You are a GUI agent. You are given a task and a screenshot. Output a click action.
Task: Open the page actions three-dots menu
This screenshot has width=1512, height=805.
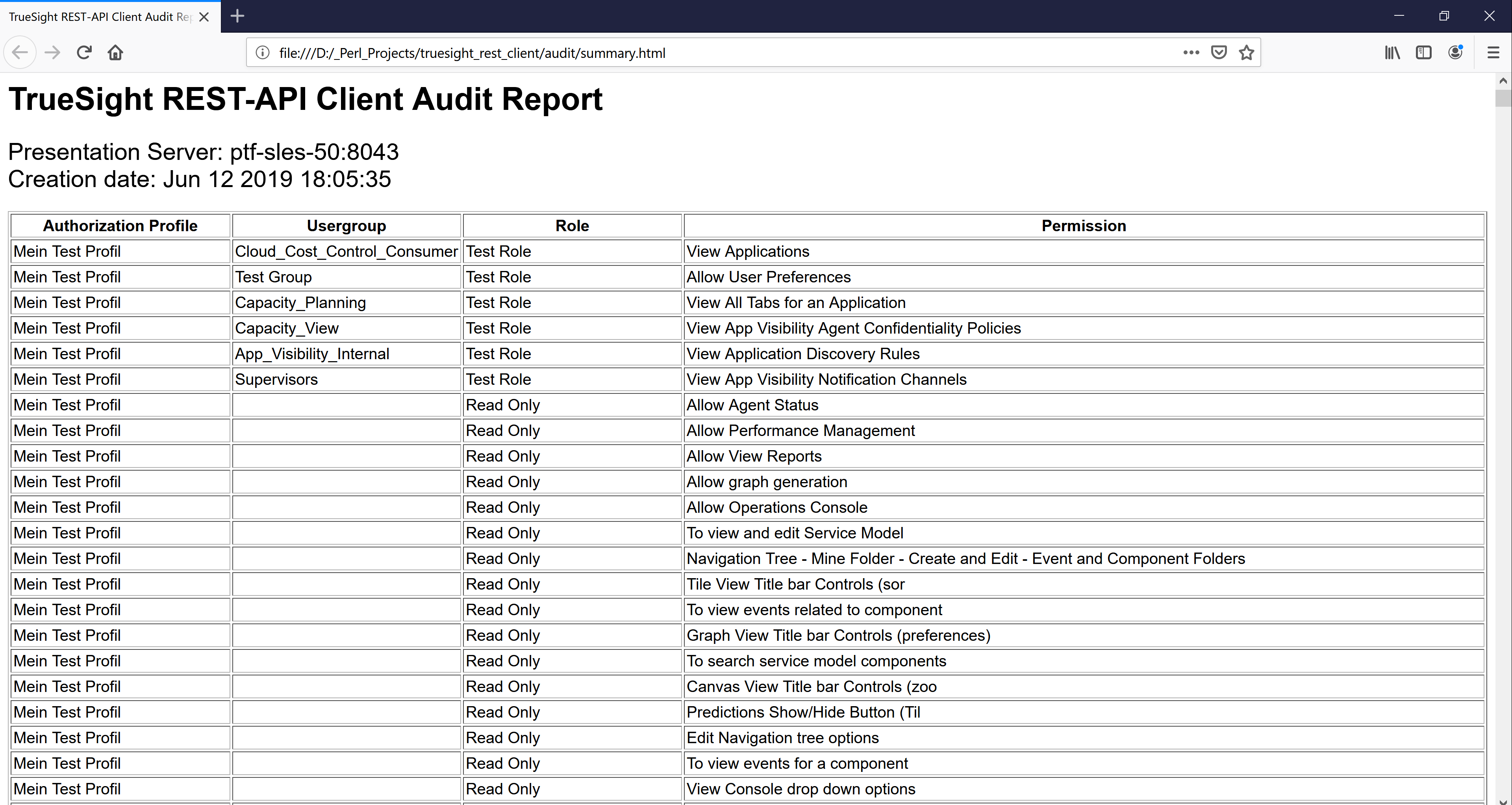tap(1191, 53)
